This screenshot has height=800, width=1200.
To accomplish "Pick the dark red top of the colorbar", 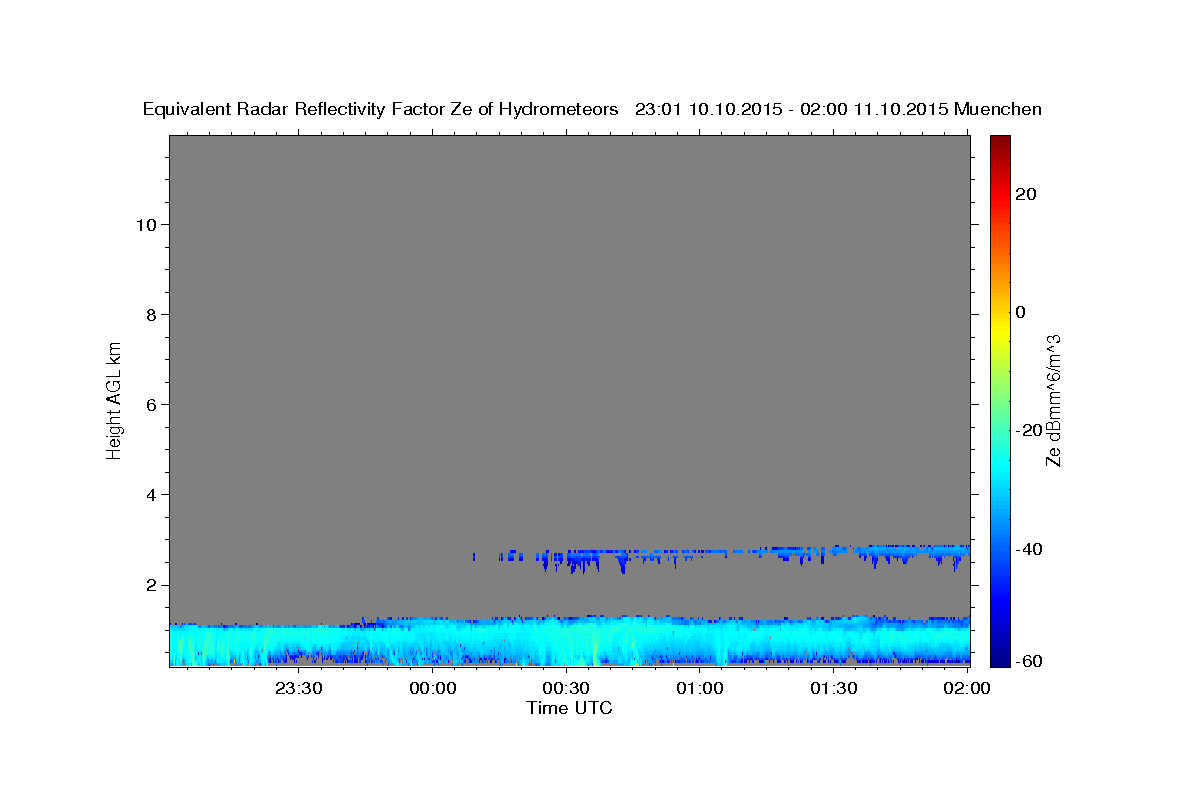I will point(1000,142).
